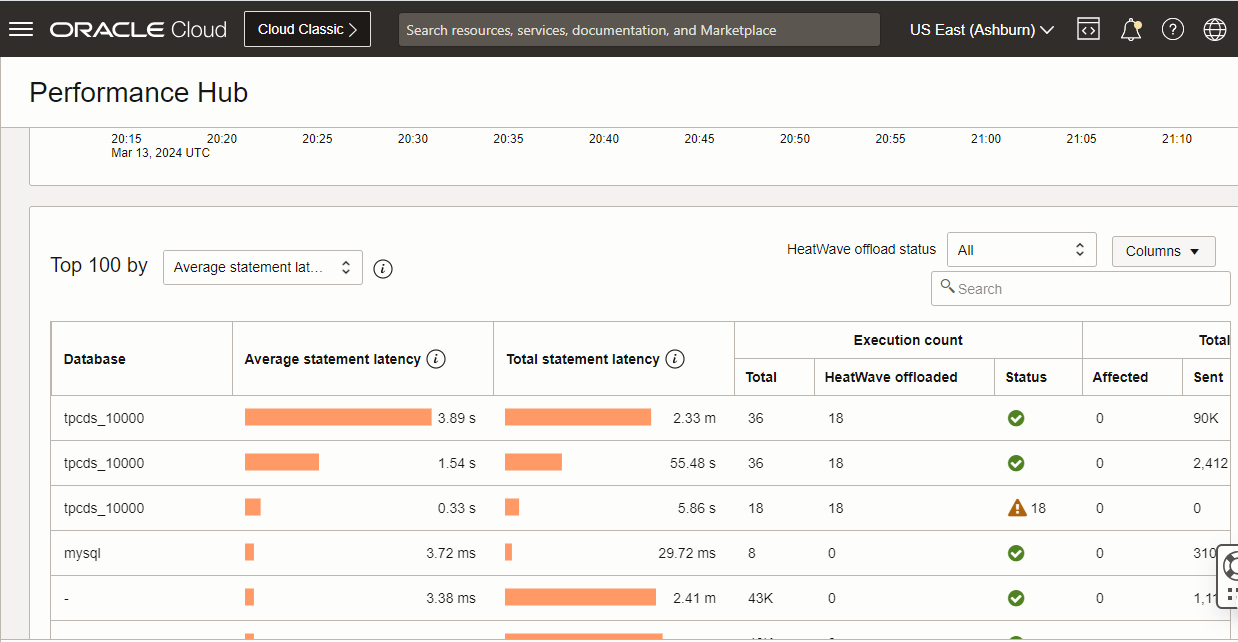Change HeatWave offload status from All
The width and height of the screenshot is (1238, 642).
click(1021, 249)
